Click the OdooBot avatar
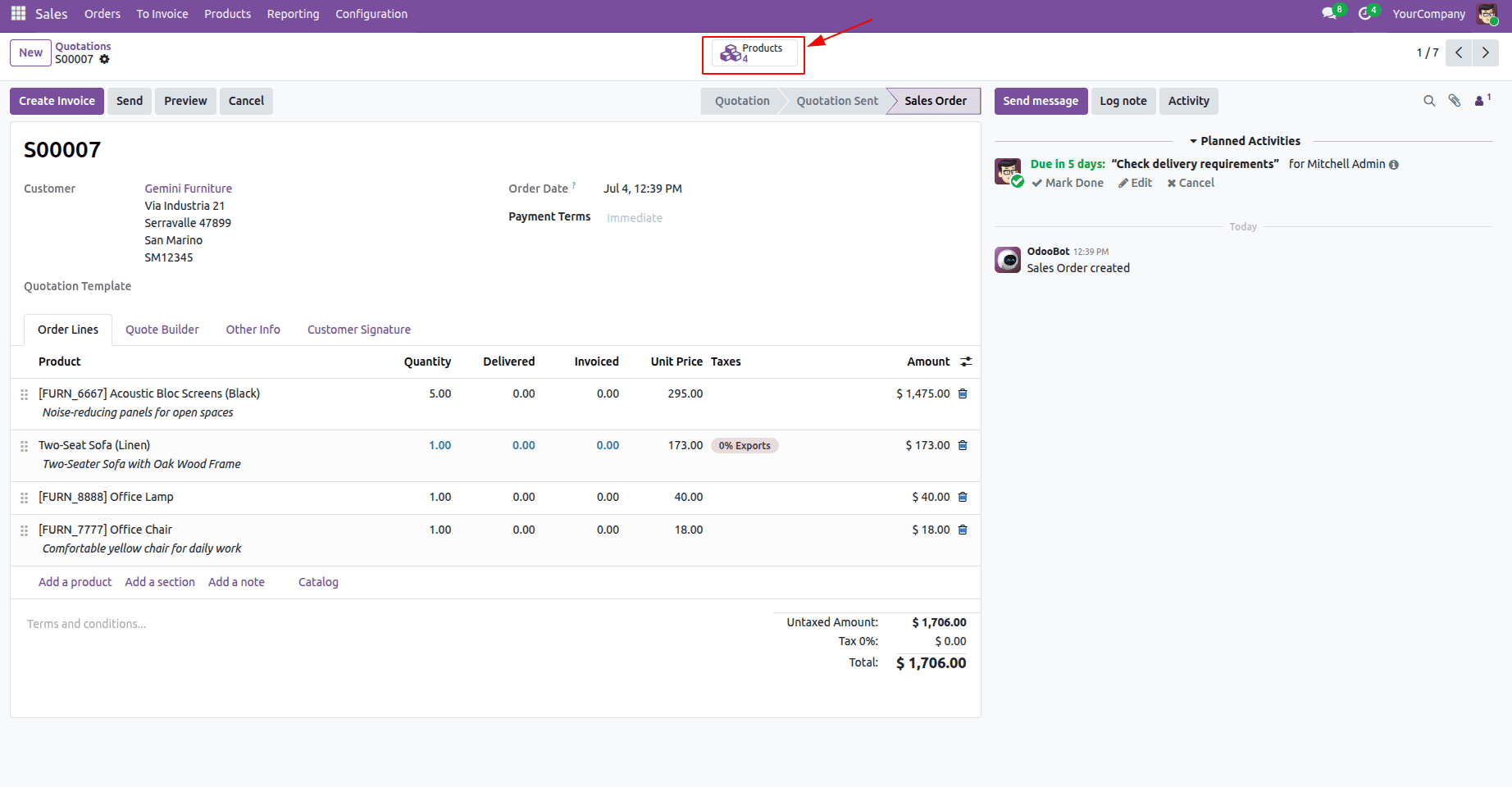 1008,260
